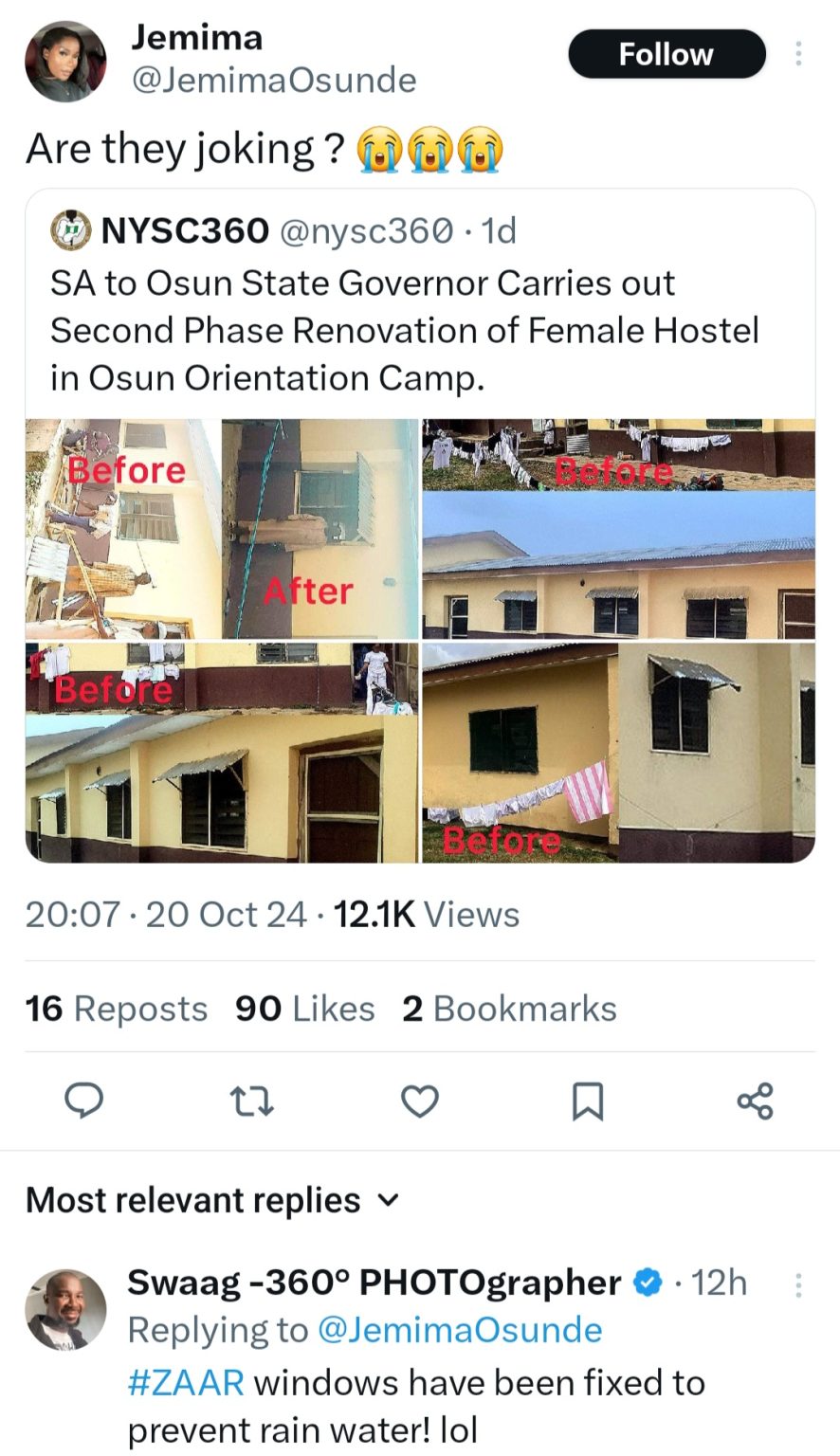The image size is (840, 1456).
Task: Tap Swaag's profile picture
Action: [65, 1309]
